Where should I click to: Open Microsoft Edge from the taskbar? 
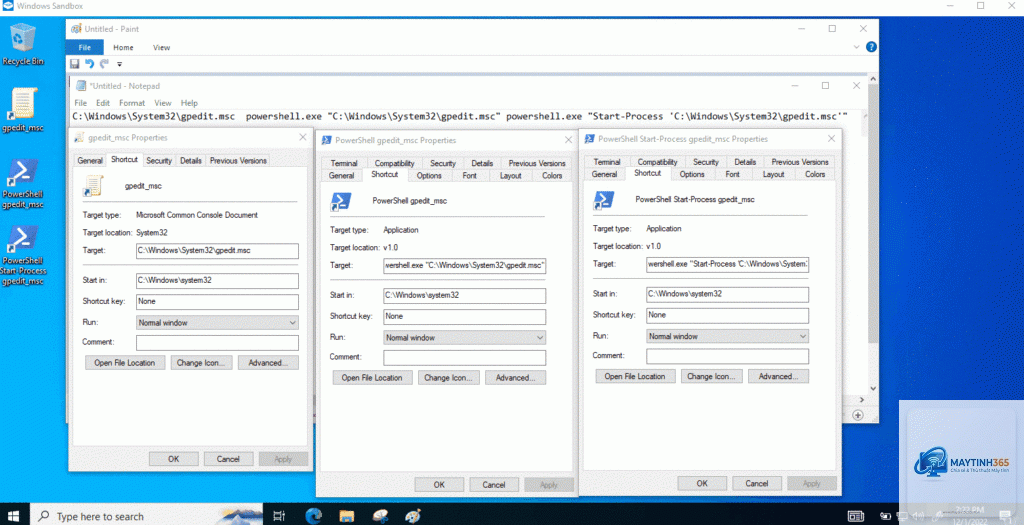point(313,516)
